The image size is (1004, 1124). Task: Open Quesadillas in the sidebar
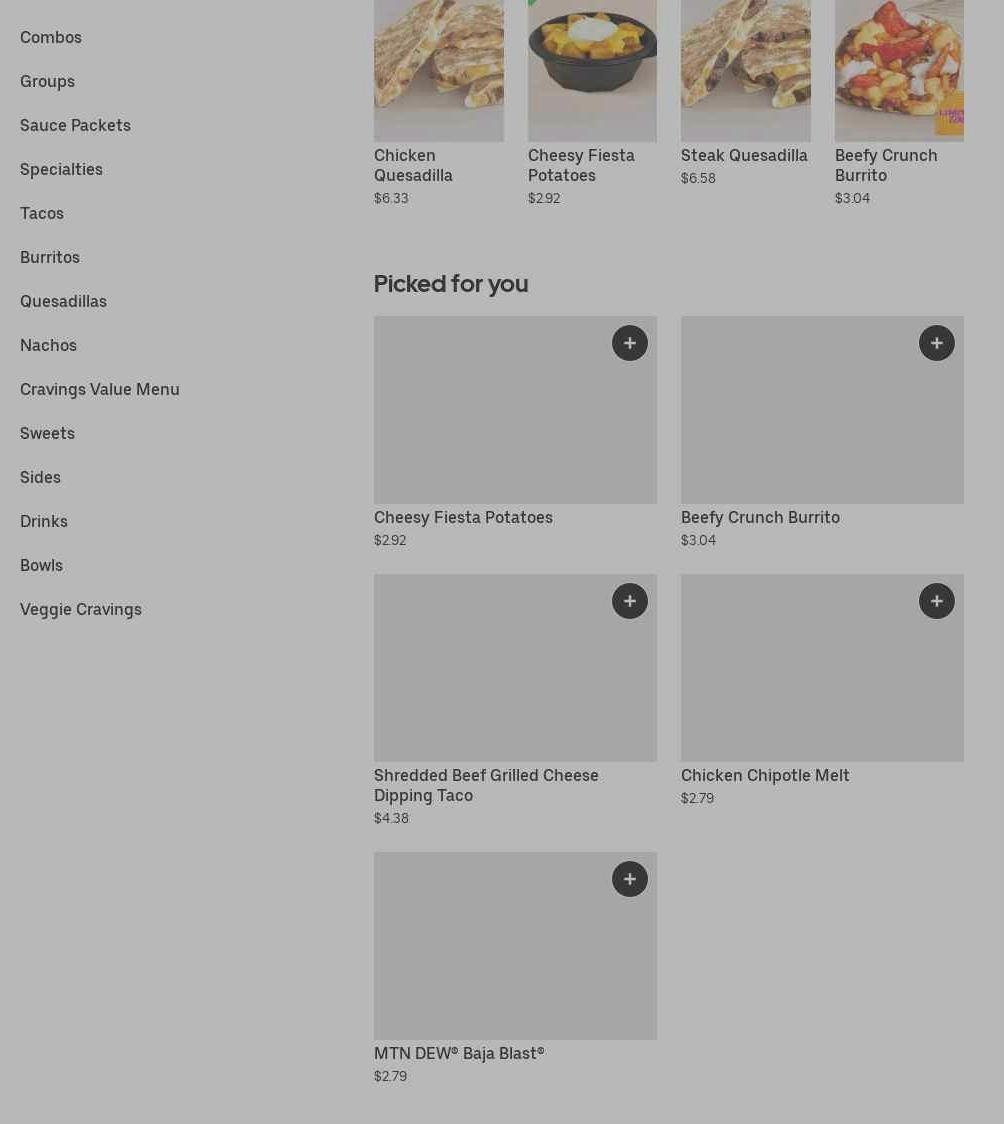pos(63,301)
